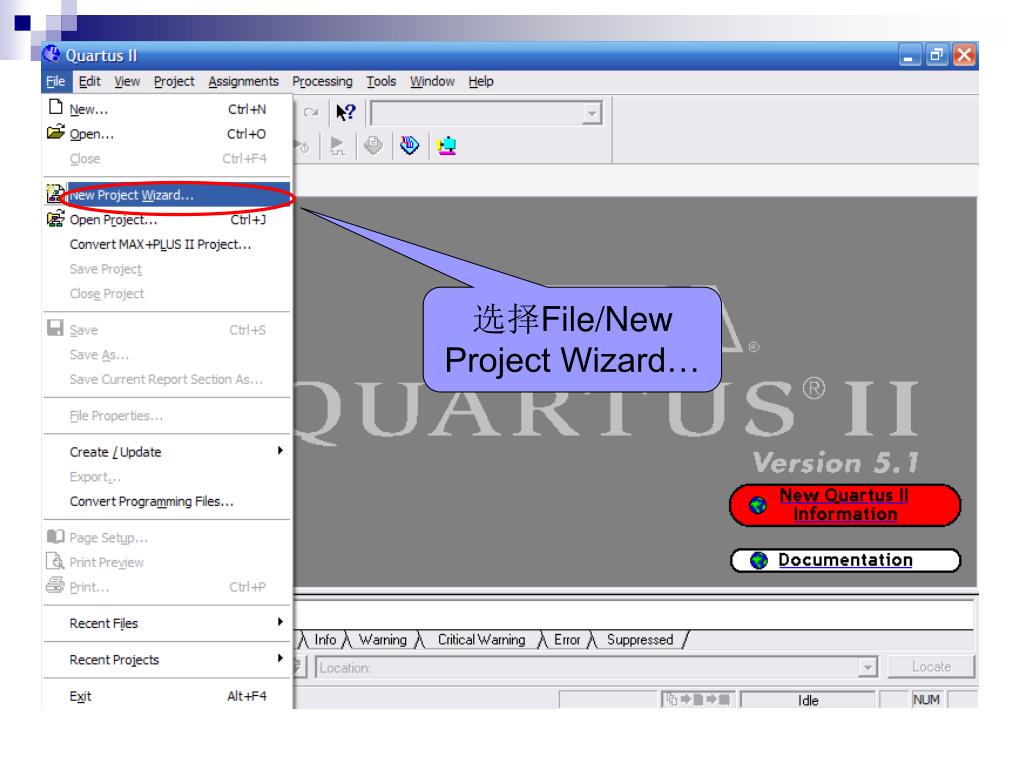Open the Help menu
Viewport: 1024px width, 768px height.
481,81
